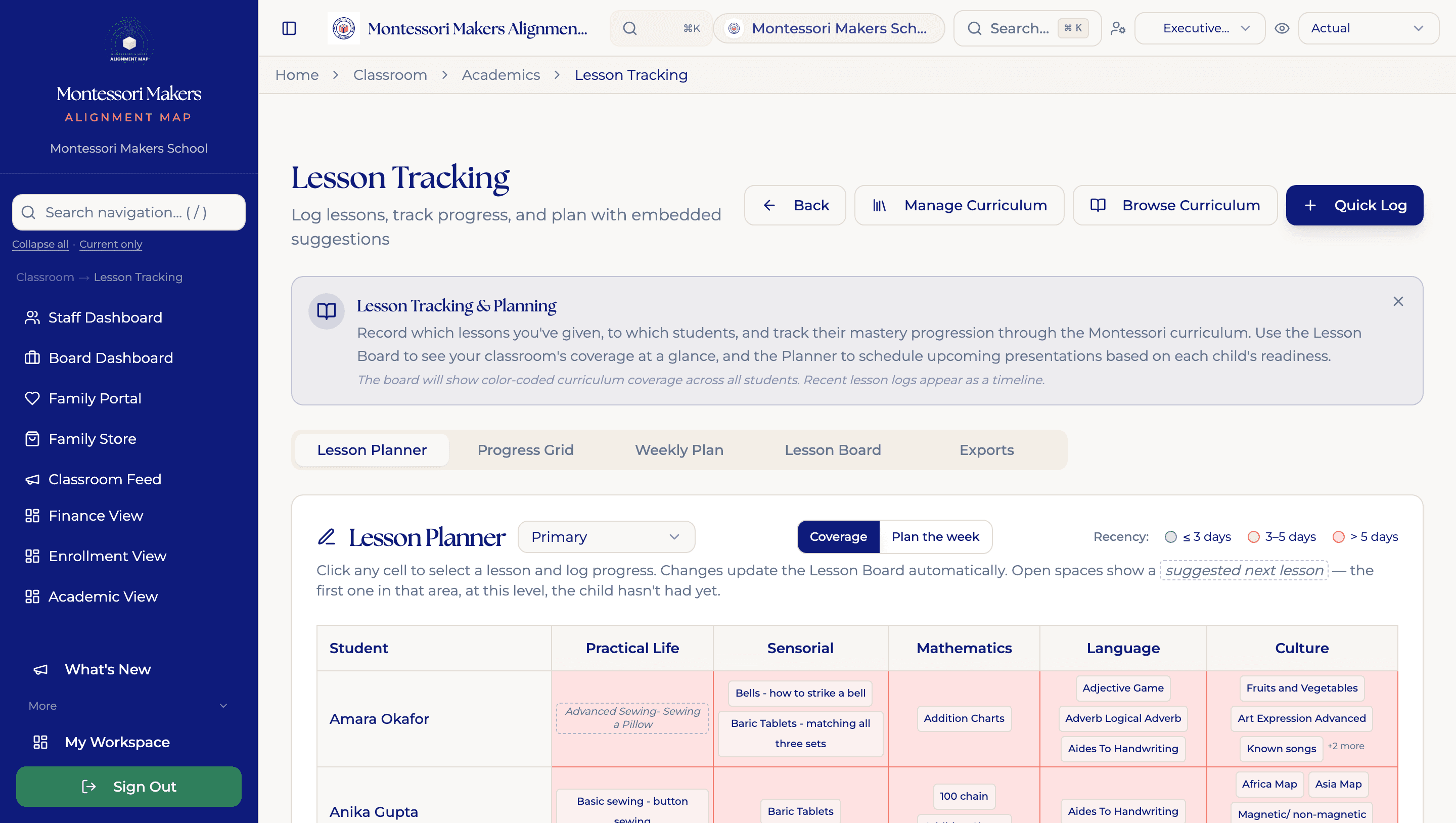Screen dimensions: 1456x823
Task: Go to Classroom breadcrumb
Action: [x=390, y=75]
